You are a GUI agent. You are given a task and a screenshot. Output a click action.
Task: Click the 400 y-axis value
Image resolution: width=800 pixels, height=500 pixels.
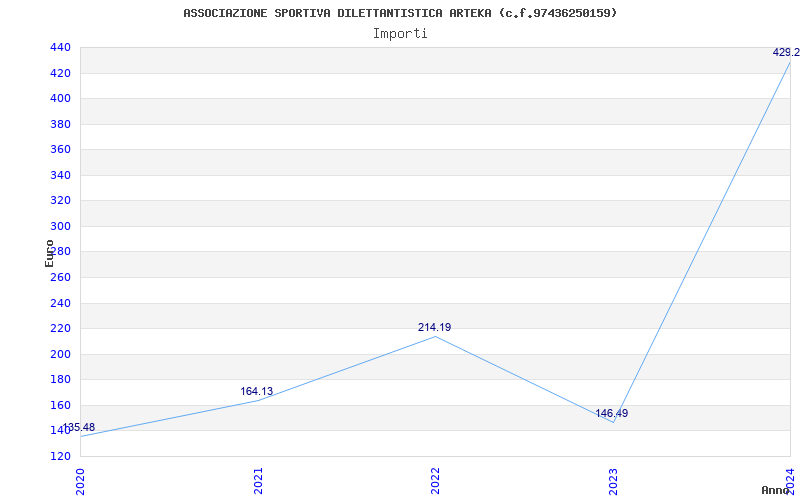(x=60, y=98)
